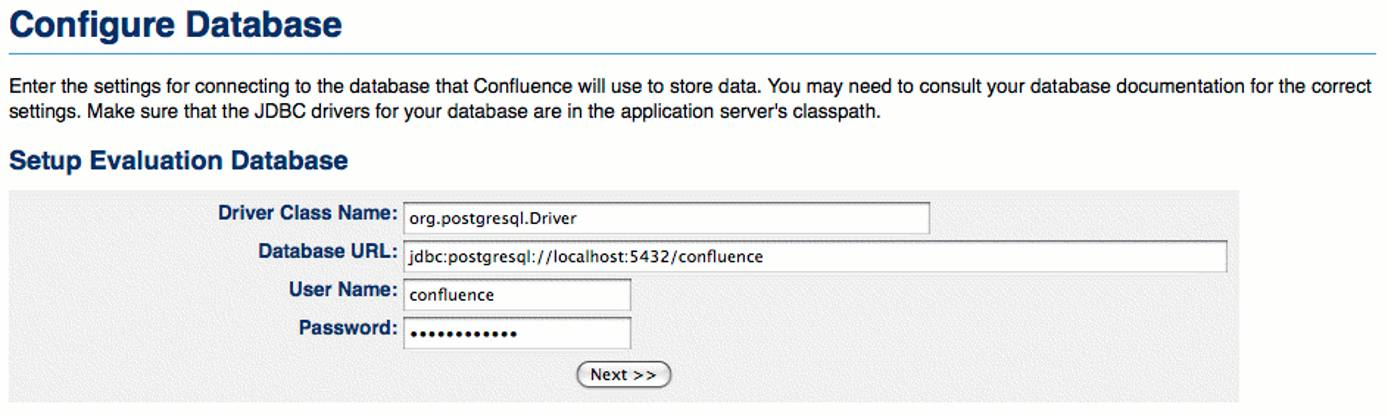This screenshot has width=1388, height=417.
Task: Click into the Database URL text box
Action: click(x=814, y=257)
